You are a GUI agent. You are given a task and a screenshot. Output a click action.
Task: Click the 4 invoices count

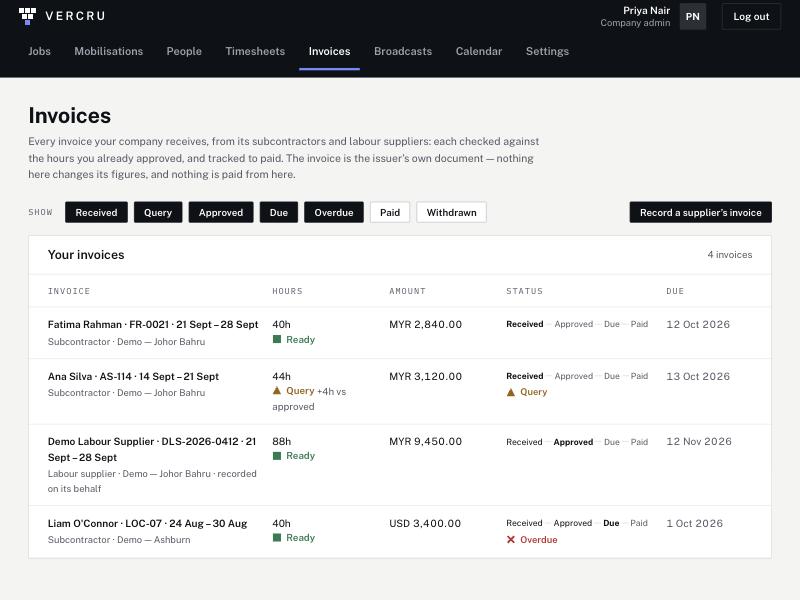(730, 255)
